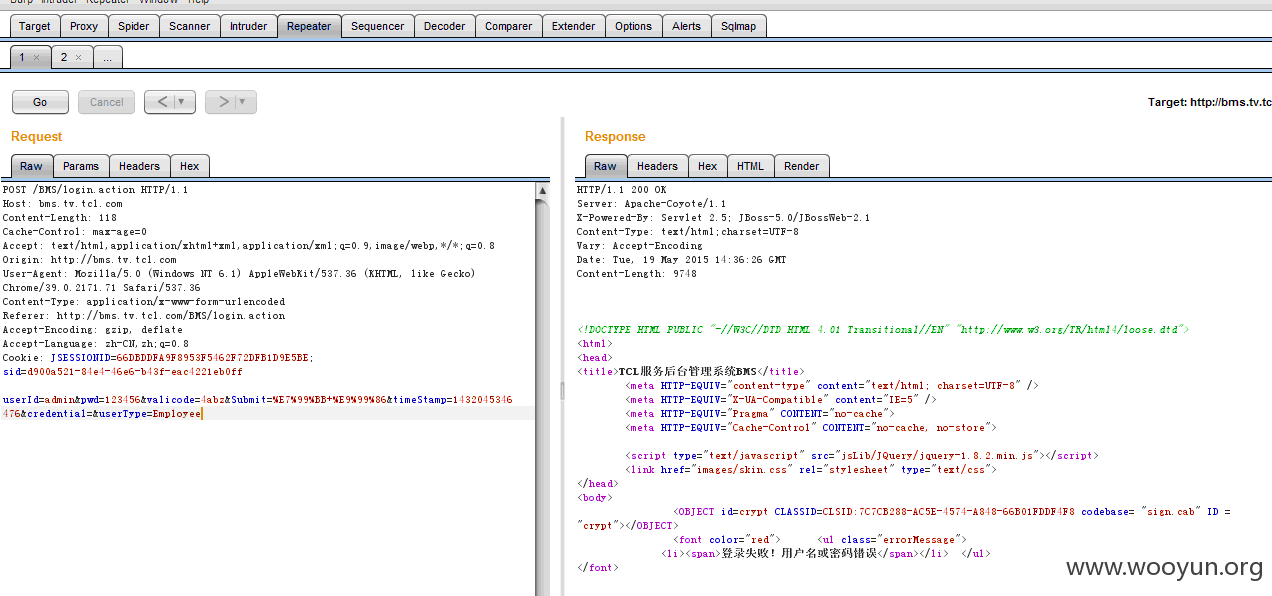Show Request in Raw view
The height and width of the screenshot is (596, 1272).
coord(32,166)
